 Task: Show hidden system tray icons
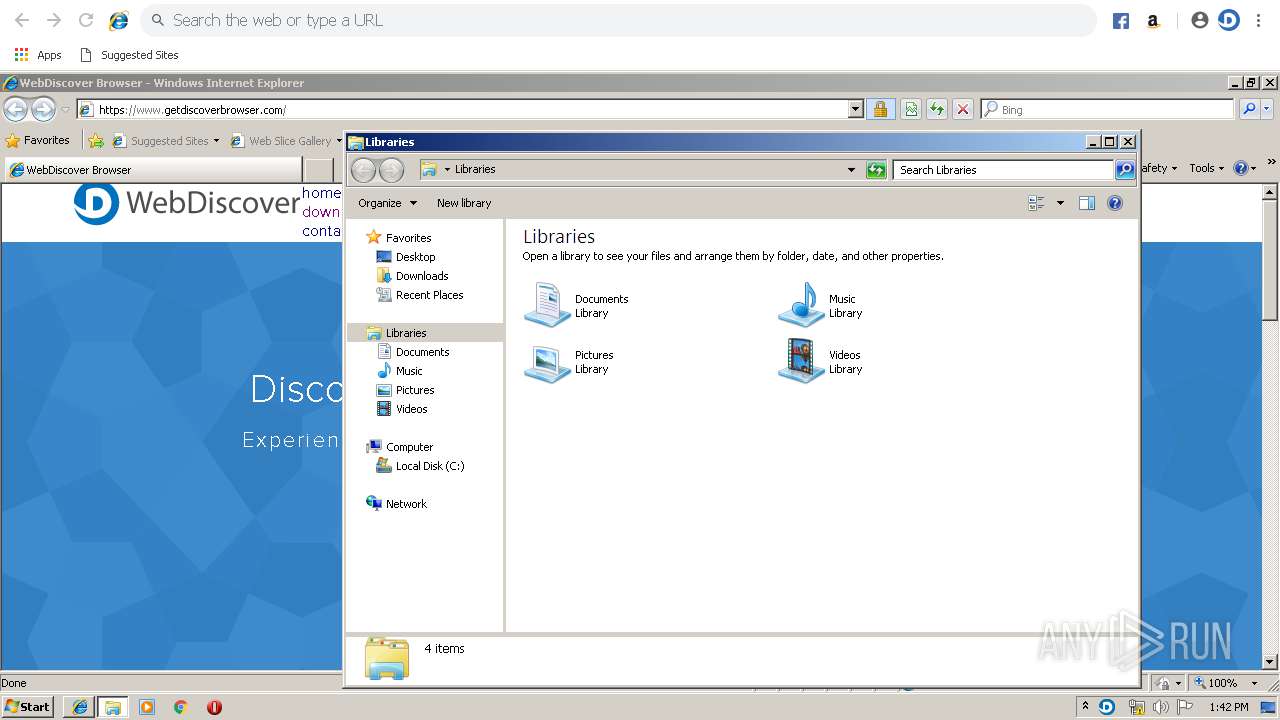click(1085, 706)
